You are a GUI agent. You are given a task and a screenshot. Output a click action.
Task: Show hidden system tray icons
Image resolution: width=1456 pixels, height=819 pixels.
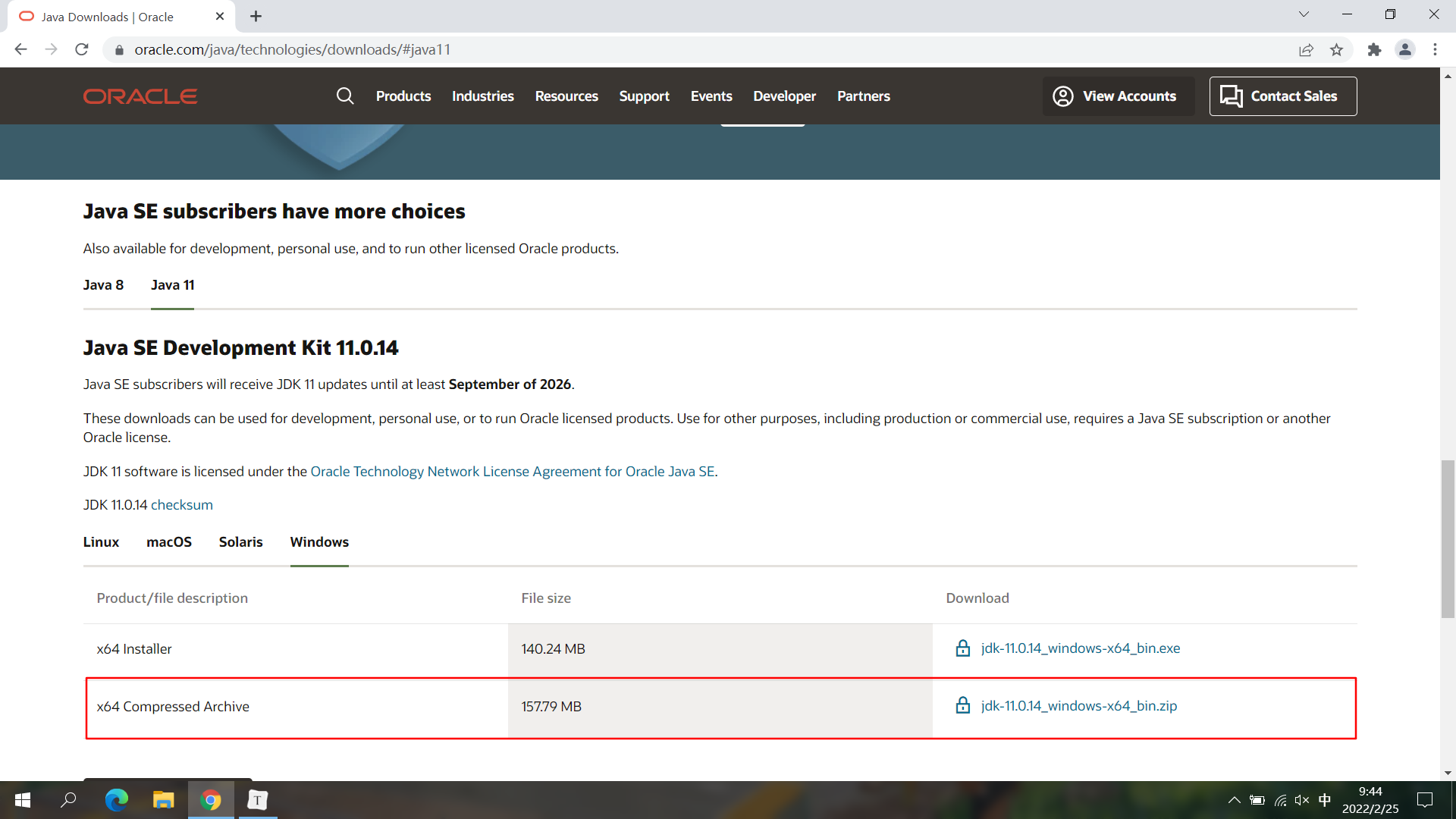tap(1234, 800)
